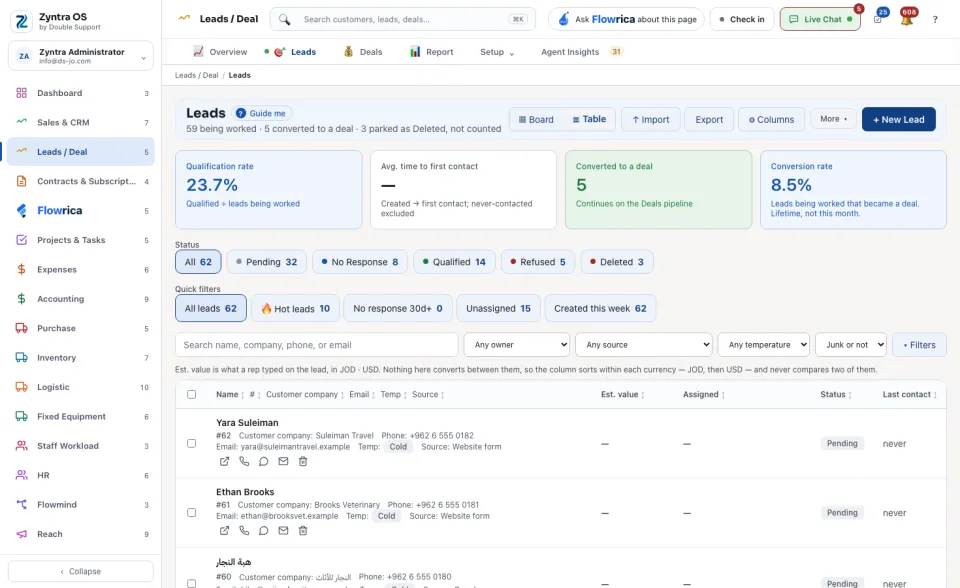Open the Any source dropdown
Viewport: 960px width, 588px height.
pyautogui.click(x=643, y=345)
